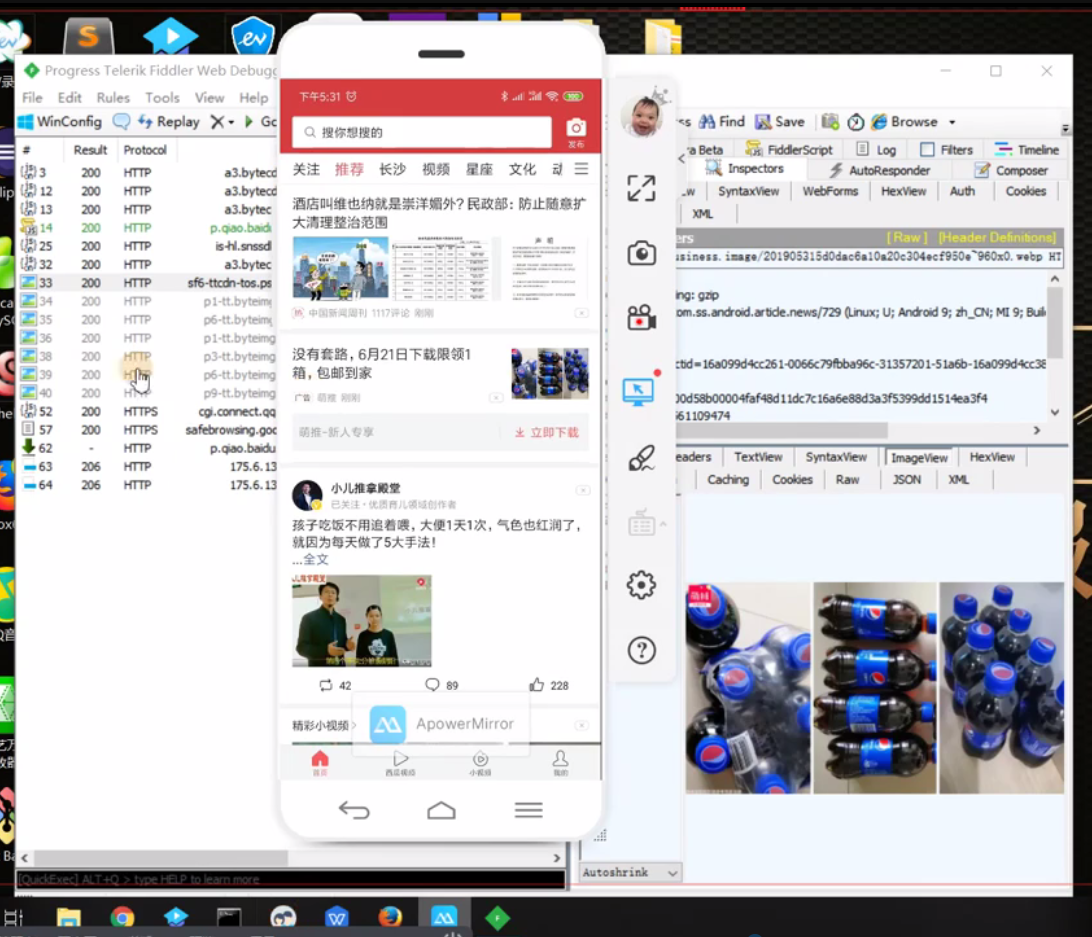
Task: Tap the phone home tab icon
Action: [320, 762]
